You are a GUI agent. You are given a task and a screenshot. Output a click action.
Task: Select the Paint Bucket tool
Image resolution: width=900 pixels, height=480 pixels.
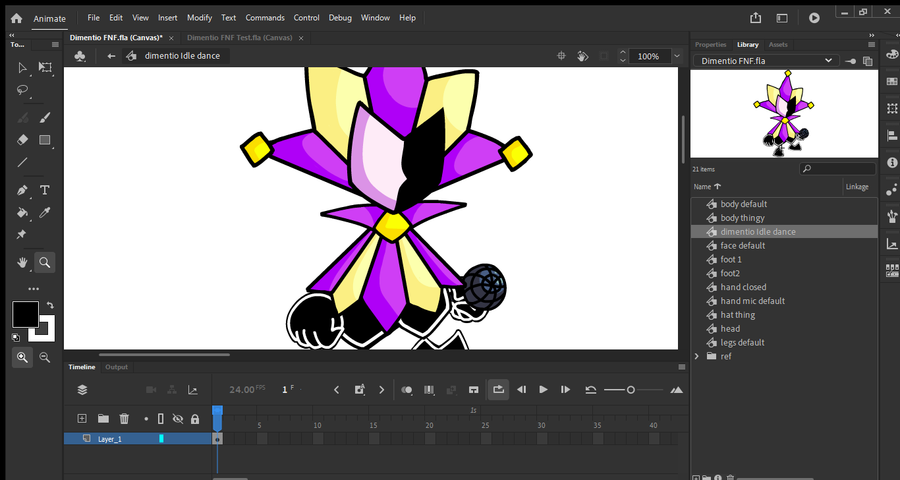click(x=22, y=212)
